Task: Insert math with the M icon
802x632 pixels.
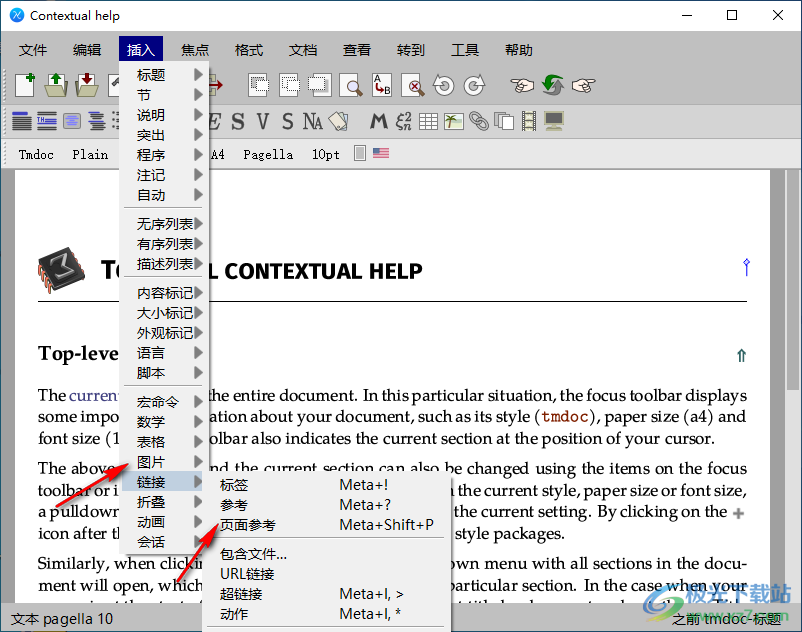Action: (x=378, y=122)
